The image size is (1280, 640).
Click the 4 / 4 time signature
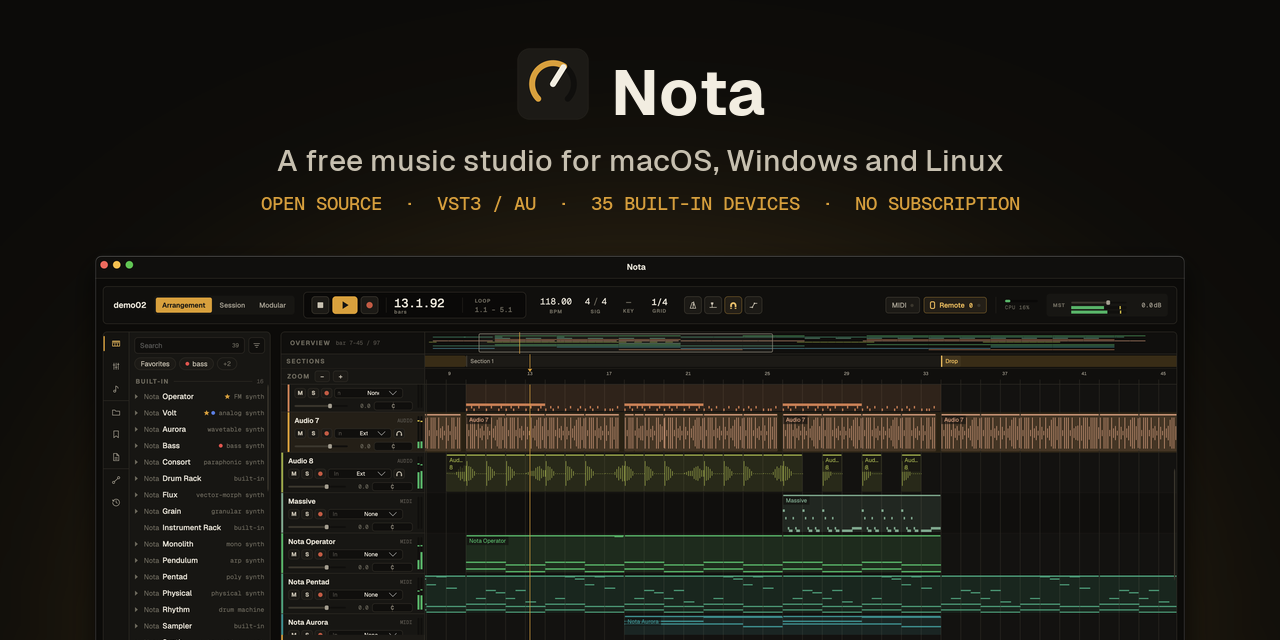(x=596, y=304)
